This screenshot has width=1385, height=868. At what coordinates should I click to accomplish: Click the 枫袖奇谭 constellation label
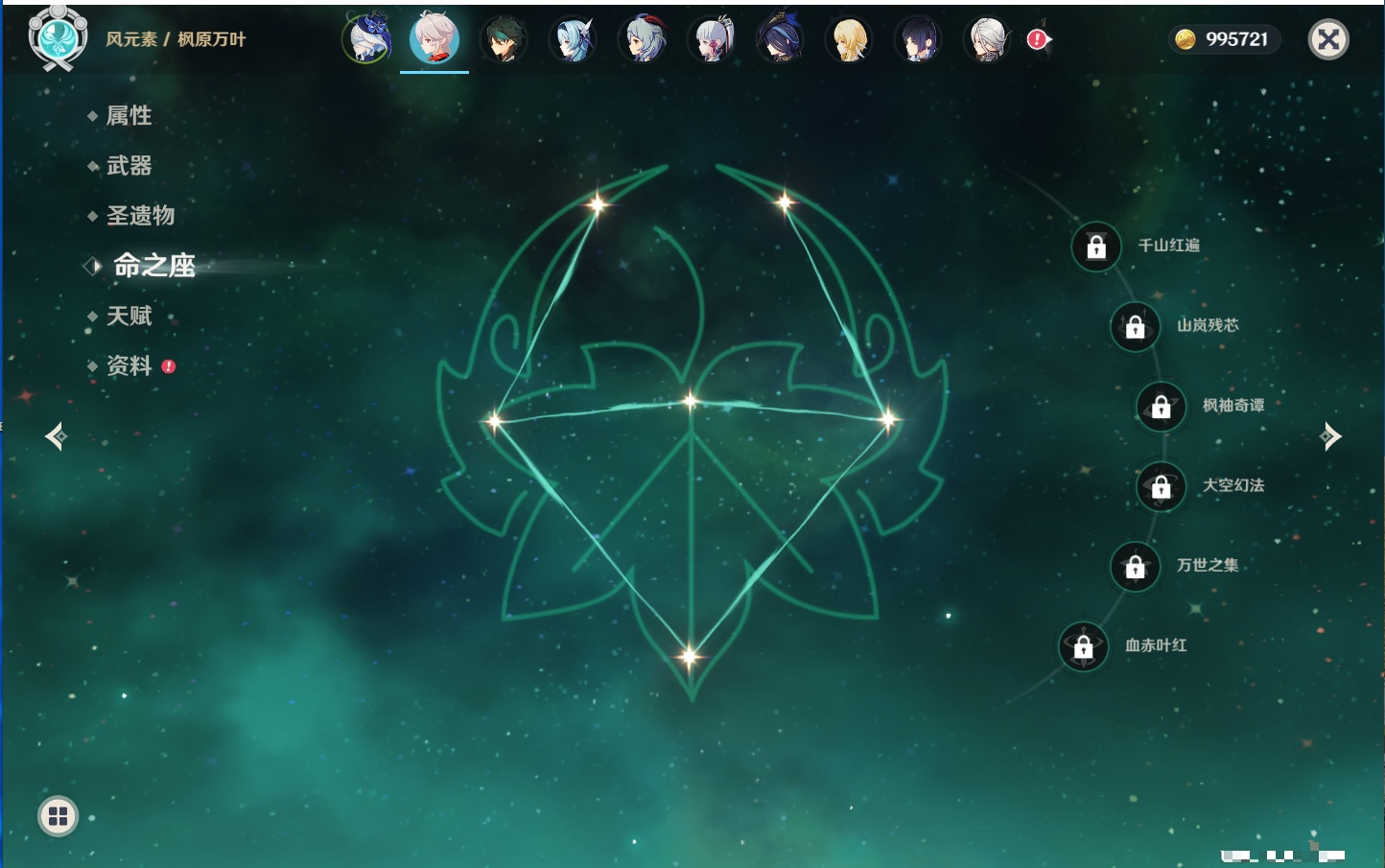tap(1233, 406)
